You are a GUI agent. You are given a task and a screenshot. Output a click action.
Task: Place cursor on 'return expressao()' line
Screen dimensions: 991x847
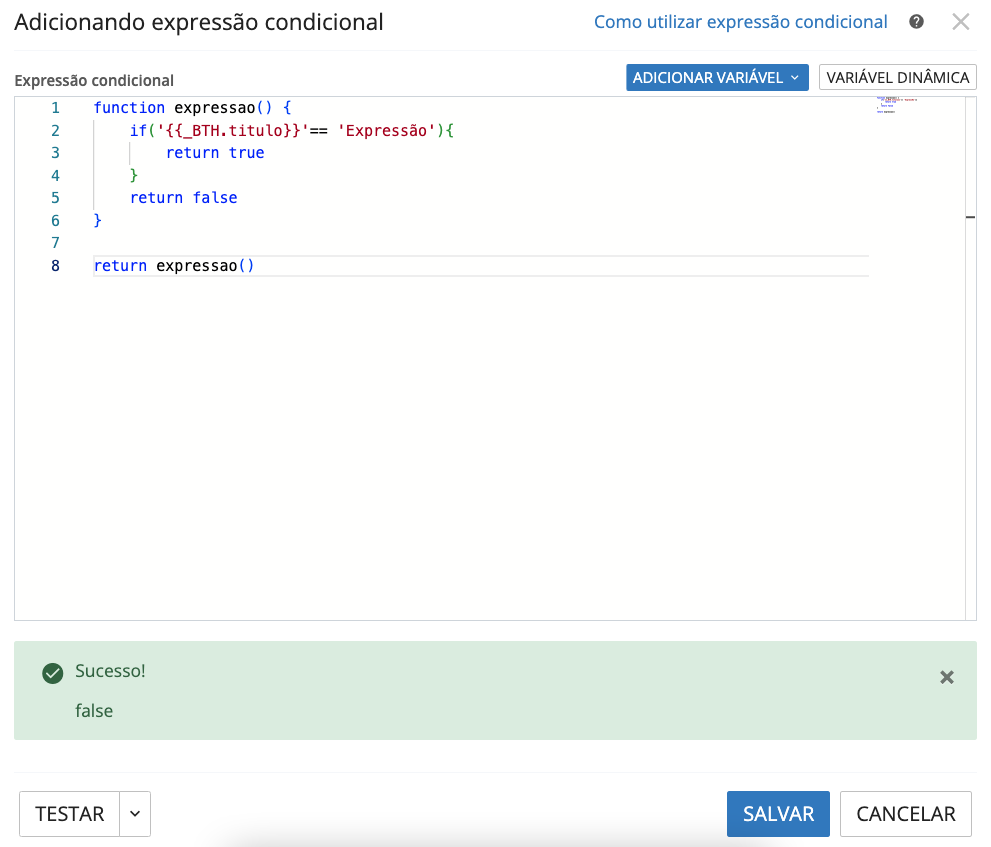[x=174, y=266]
